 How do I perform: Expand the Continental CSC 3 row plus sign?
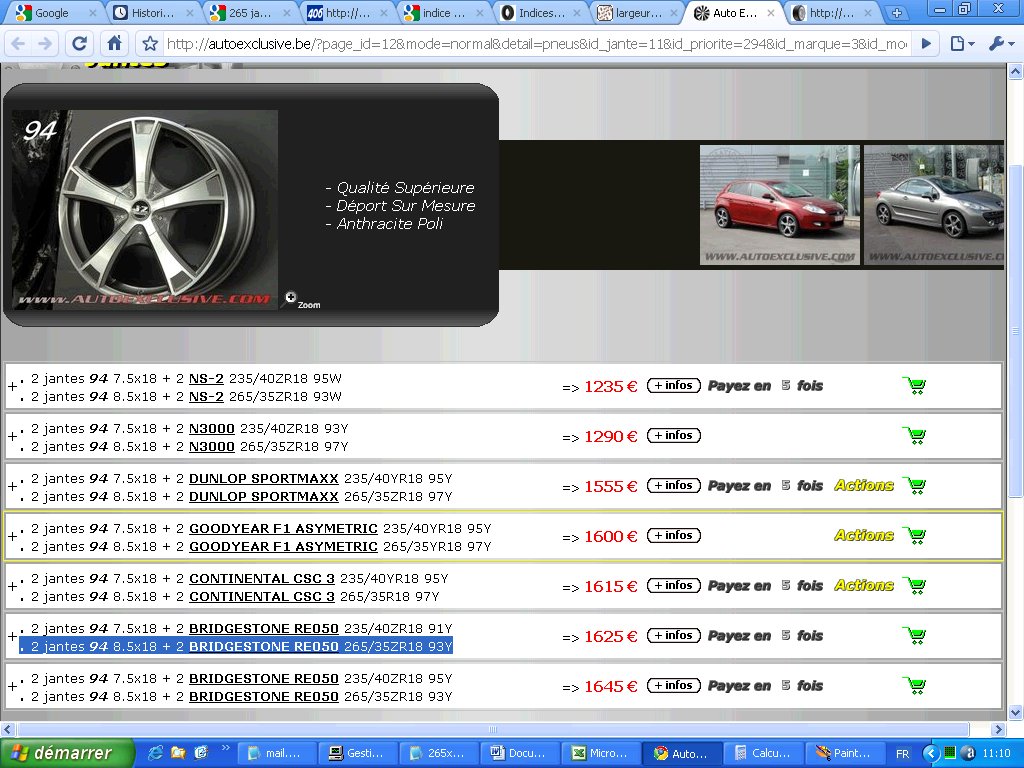click(x=12, y=587)
